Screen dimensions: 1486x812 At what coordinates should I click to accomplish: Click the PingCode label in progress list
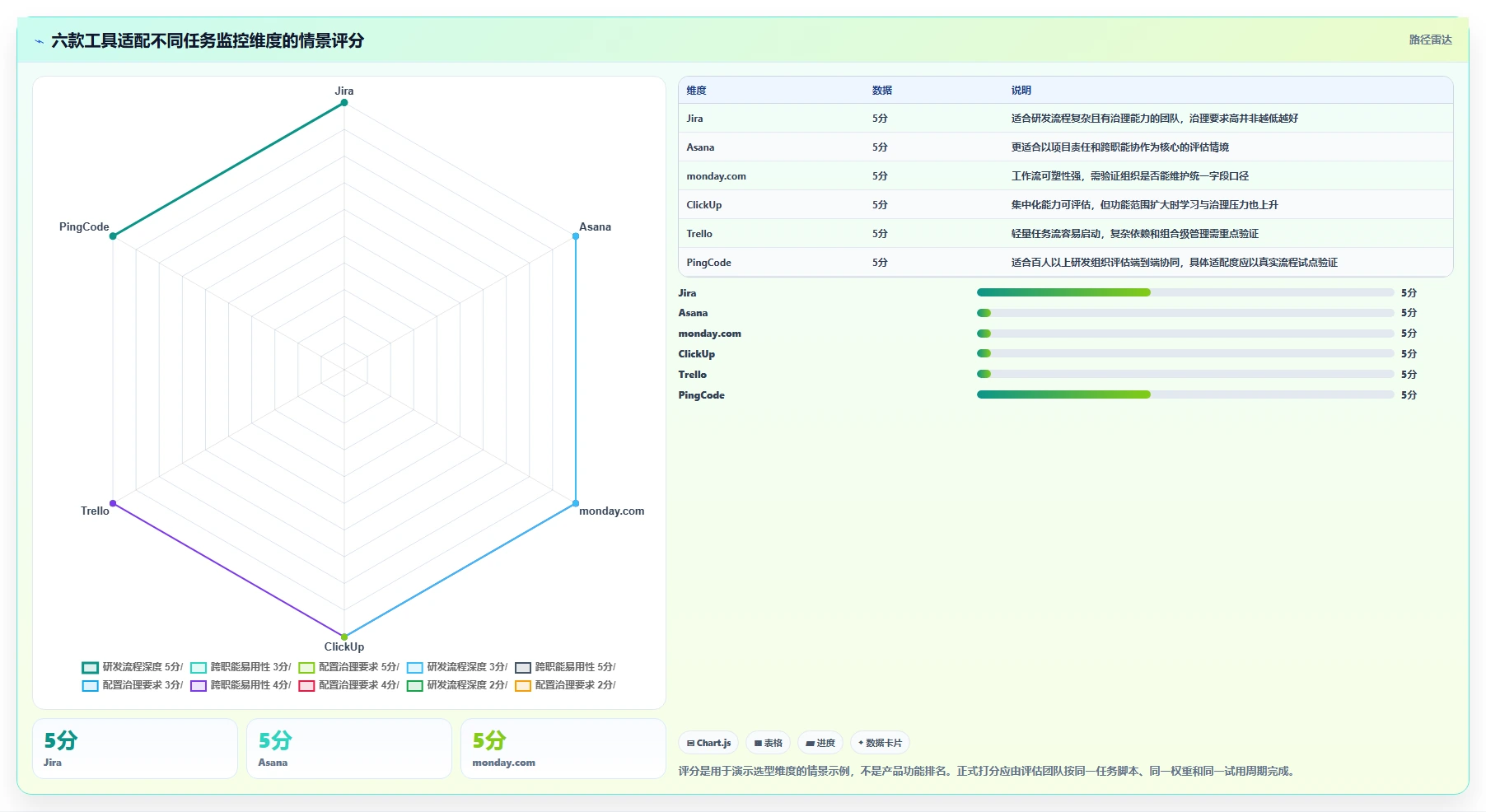[701, 395]
